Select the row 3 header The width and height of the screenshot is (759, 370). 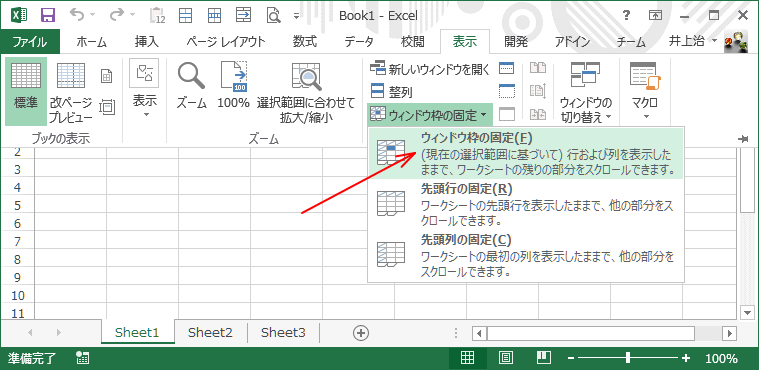(x=17, y=170)
